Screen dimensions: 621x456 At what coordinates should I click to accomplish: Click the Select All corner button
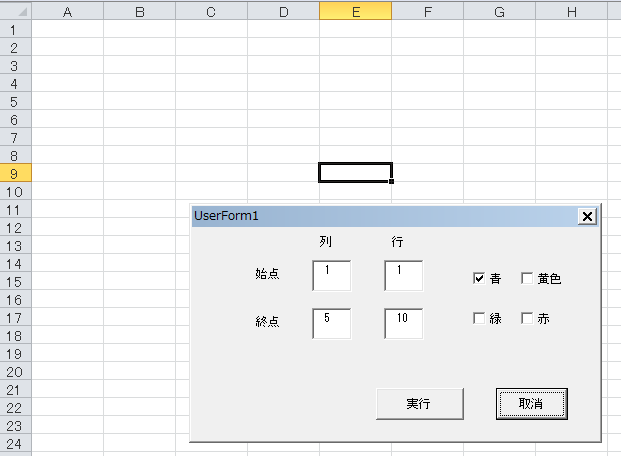(15, 12)
